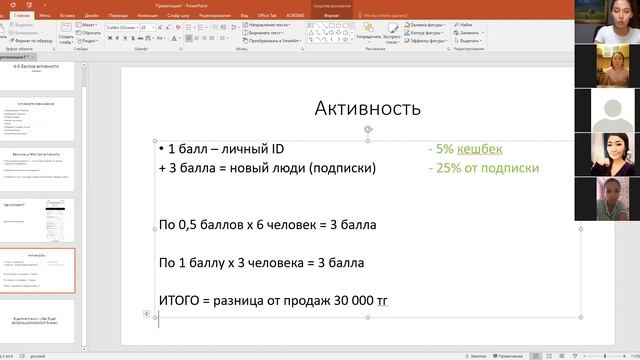Open the Slide show (Слайд-шоу) ribbon tab
640x360 pixels.
pos(178,16)
